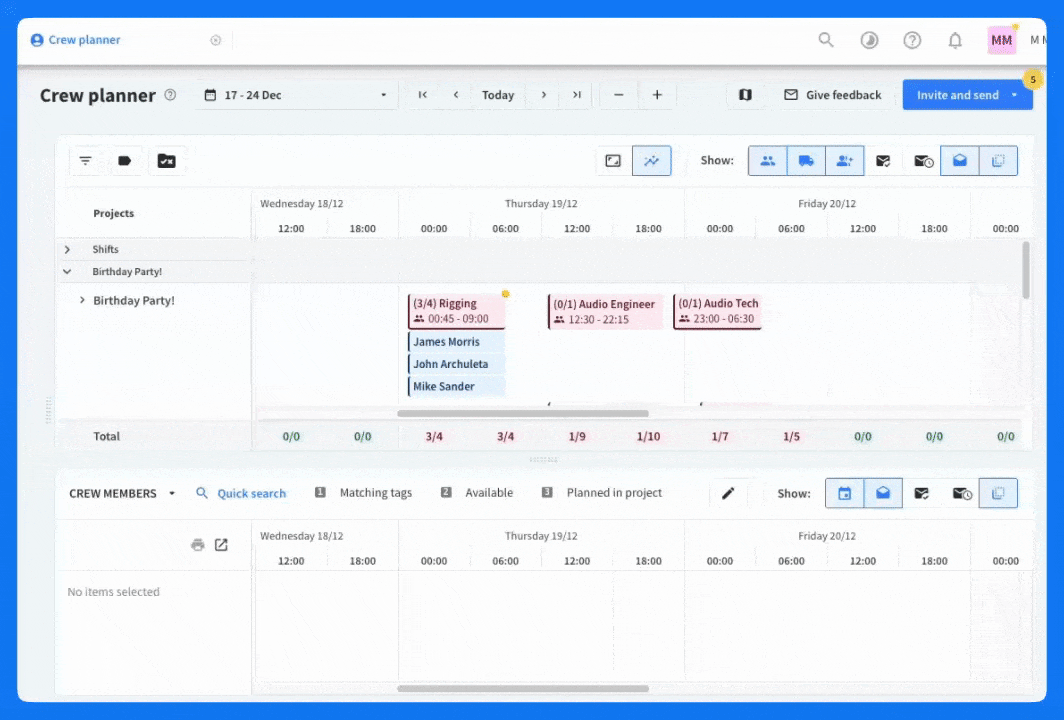1064x720 pixels.
Task: Open the search magnifier in top bar
Action: [826, 40]
